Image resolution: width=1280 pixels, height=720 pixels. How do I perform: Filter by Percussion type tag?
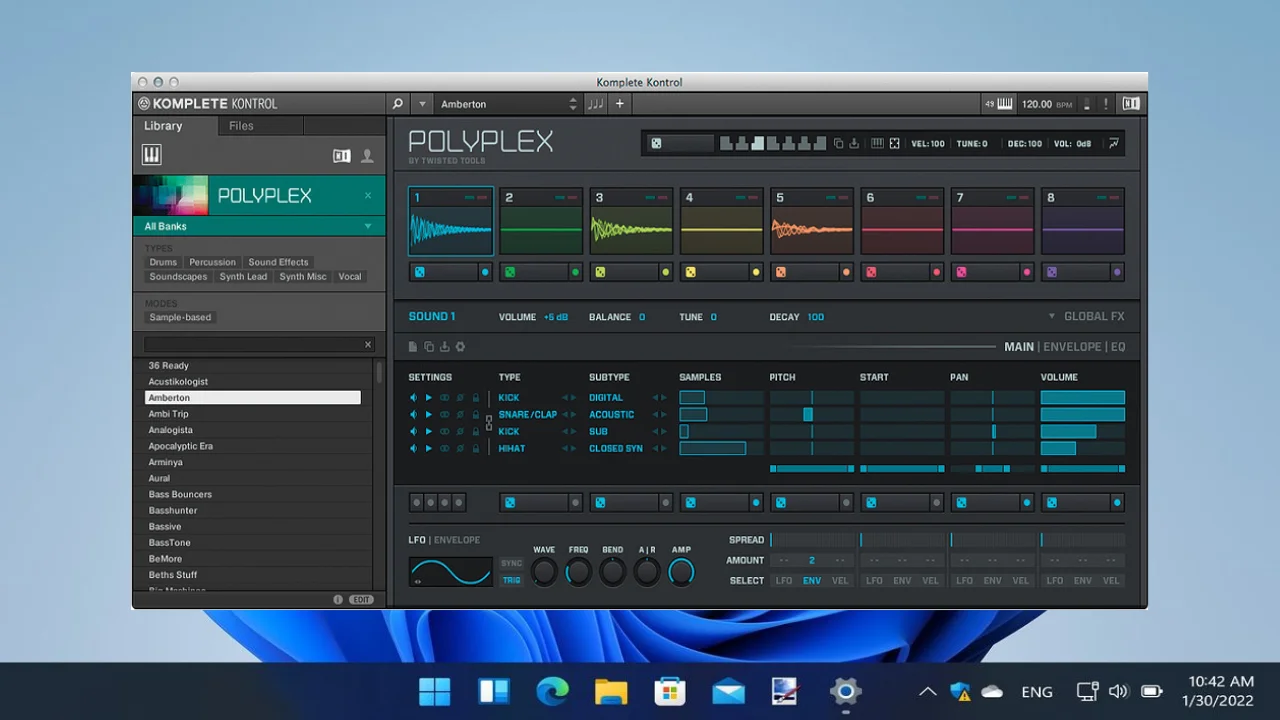click(x=213, y=262)
